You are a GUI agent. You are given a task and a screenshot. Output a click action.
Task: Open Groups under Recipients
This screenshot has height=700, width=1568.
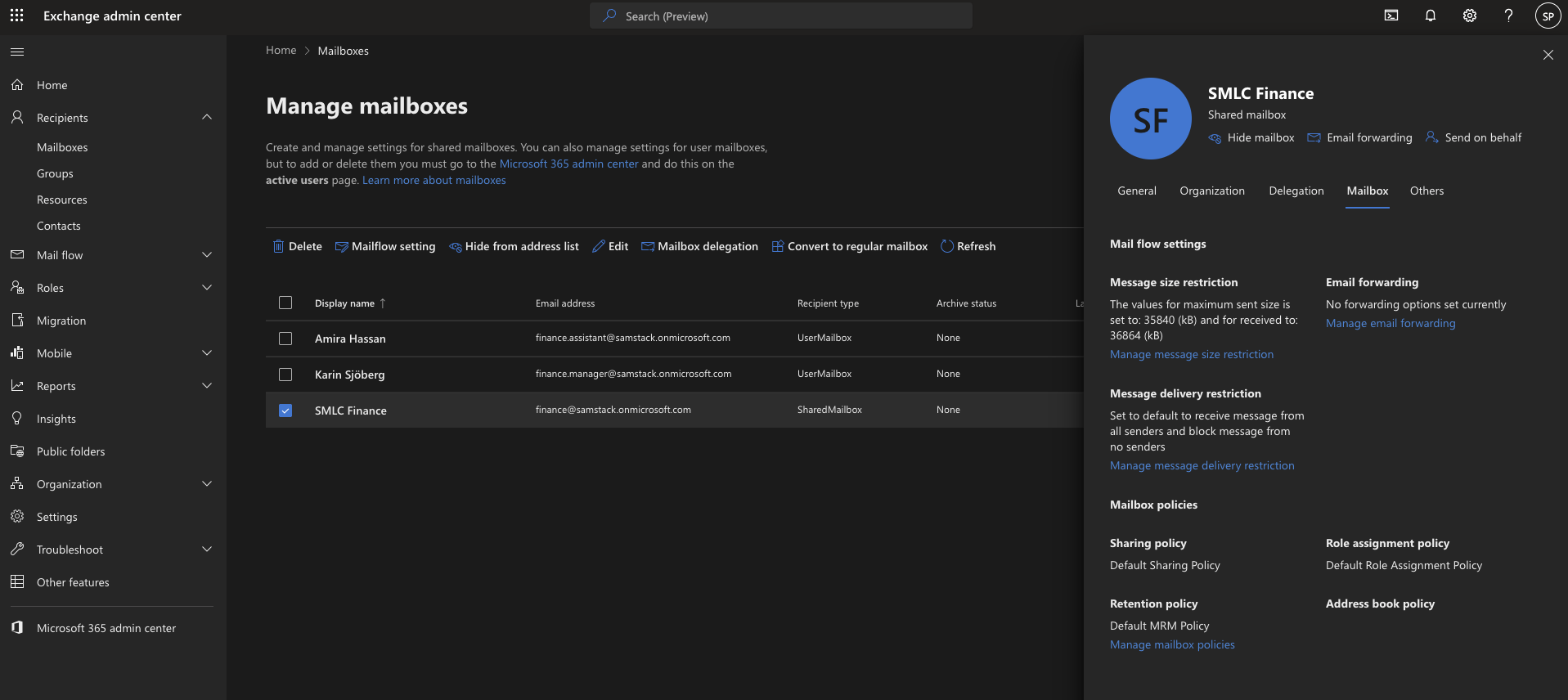coord(55,173)
